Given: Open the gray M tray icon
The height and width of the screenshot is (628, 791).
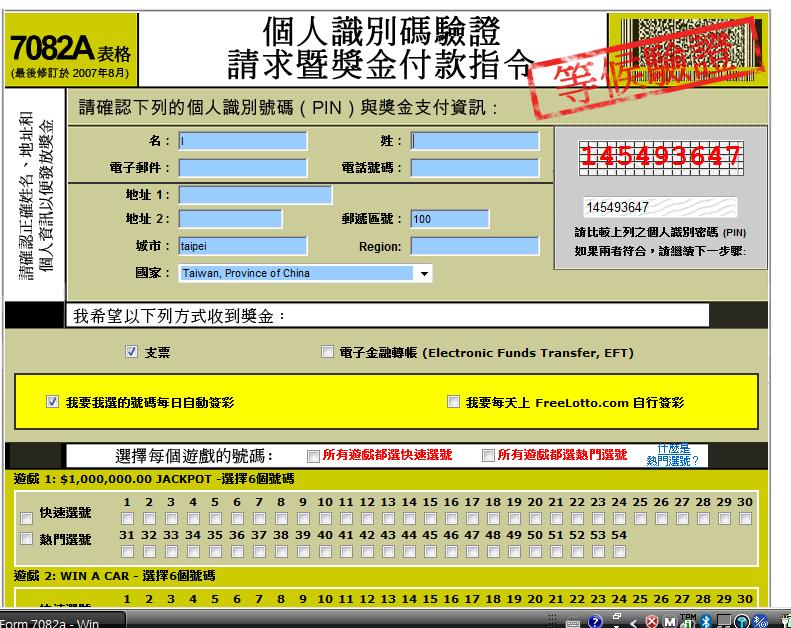Looking at the screenshot, I should point(669,622).
